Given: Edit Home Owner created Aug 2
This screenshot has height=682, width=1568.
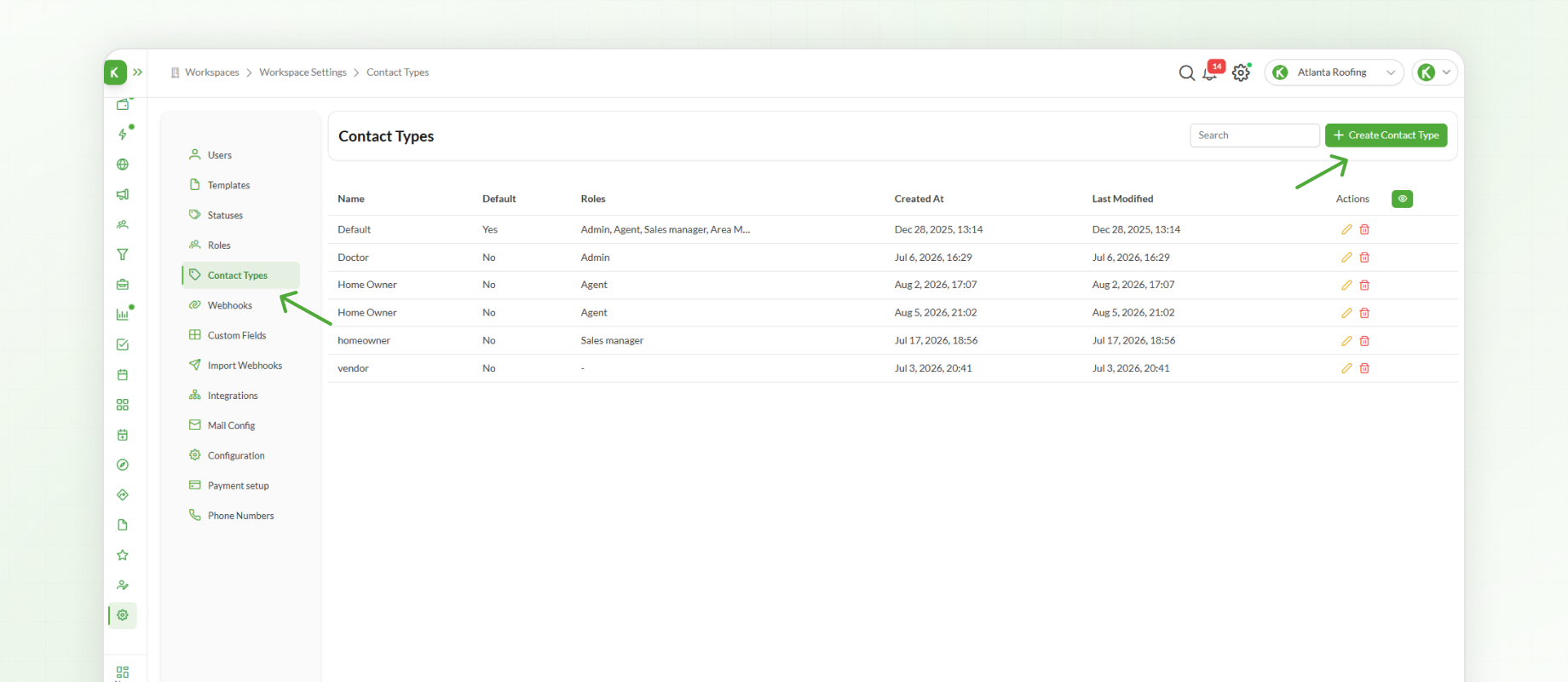Looking at the screenshot, I should click(1346, 285).
